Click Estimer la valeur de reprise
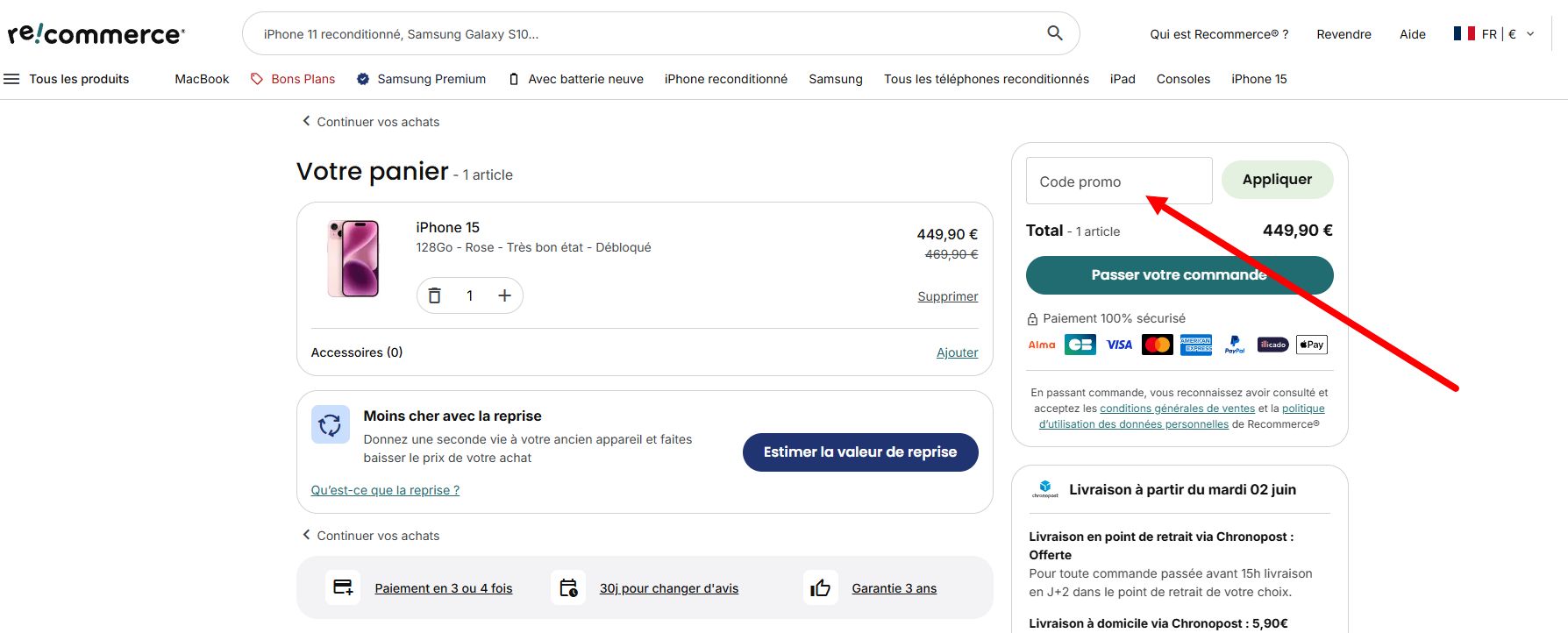1568x633 pixels. point(860,452)
